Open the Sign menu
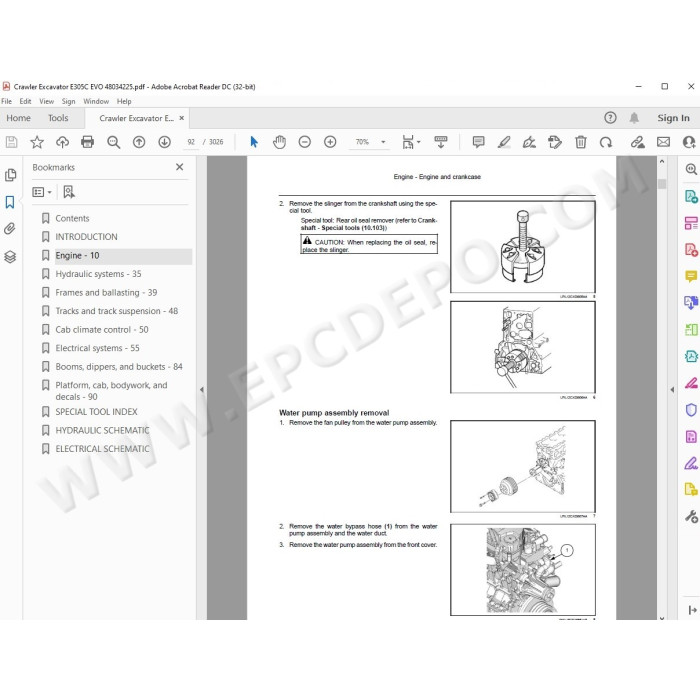700x700 pixels. [x=68, y=101]
